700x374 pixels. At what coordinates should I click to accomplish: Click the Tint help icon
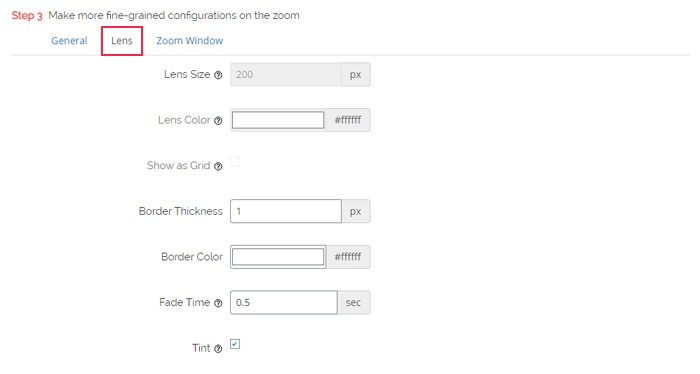click(x=218, y=349)
